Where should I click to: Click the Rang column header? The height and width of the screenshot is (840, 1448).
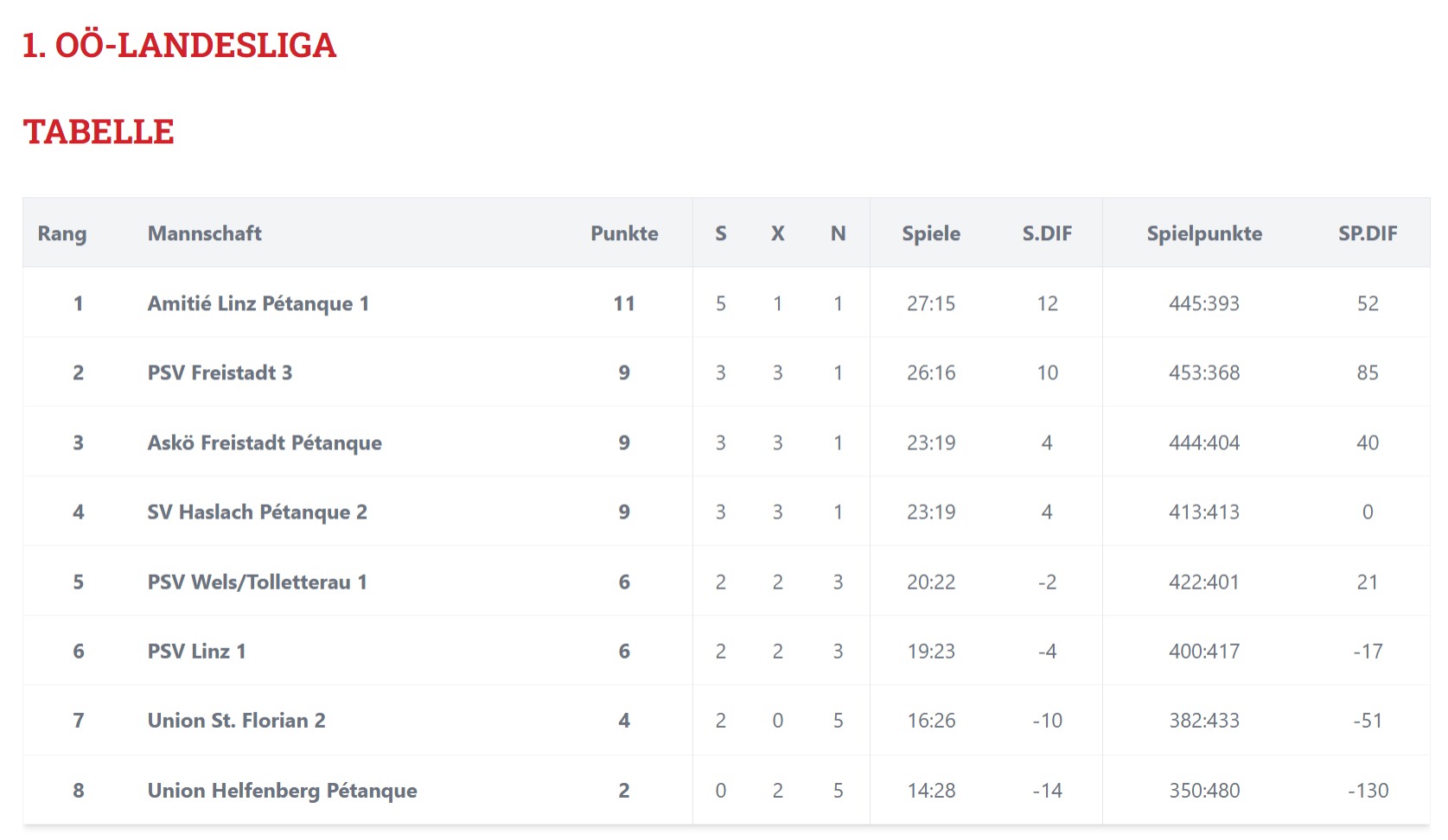[62, 233]
